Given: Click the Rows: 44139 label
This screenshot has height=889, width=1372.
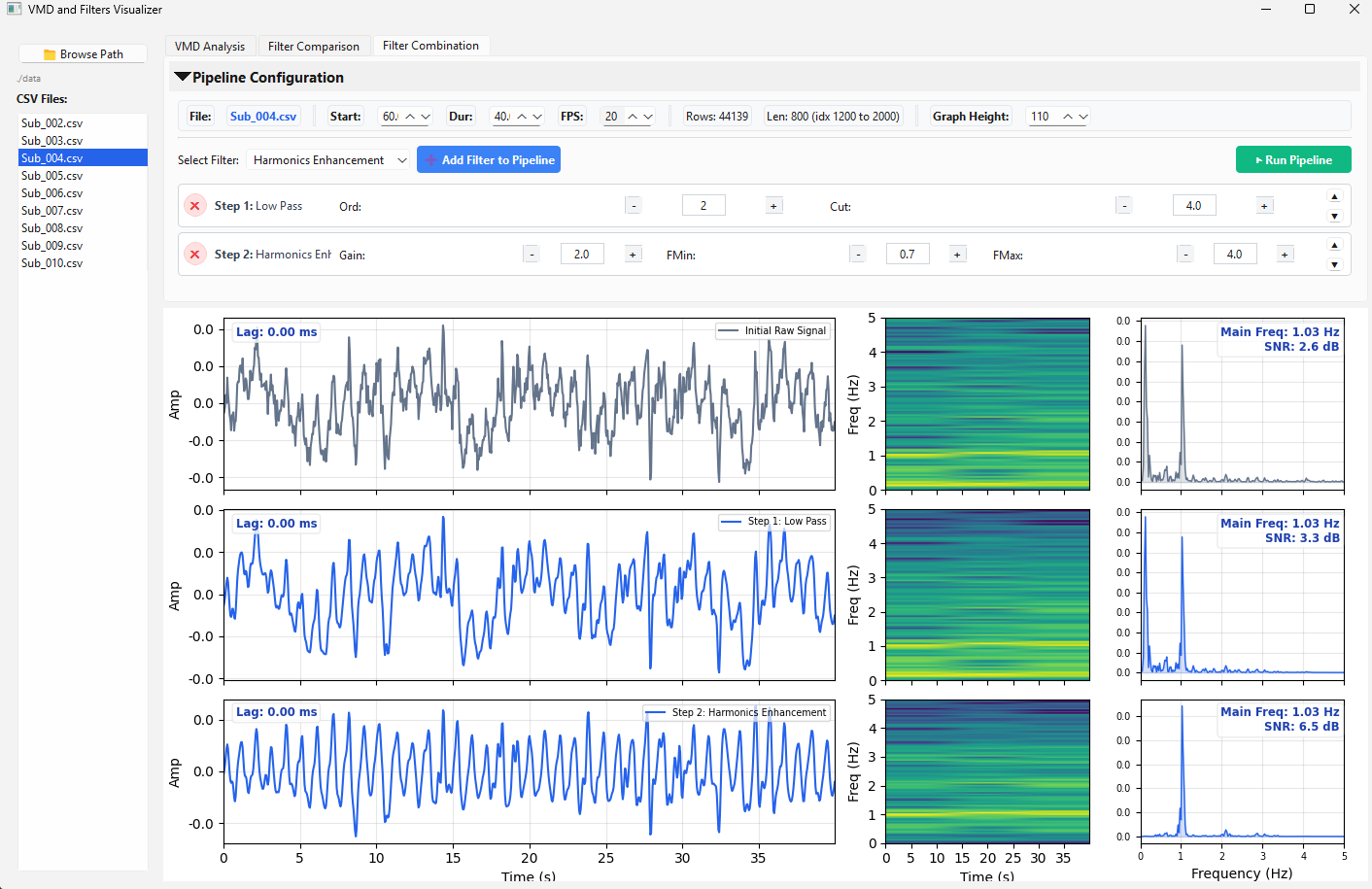Looking at the screenshot, I should [x=717, y=117].
